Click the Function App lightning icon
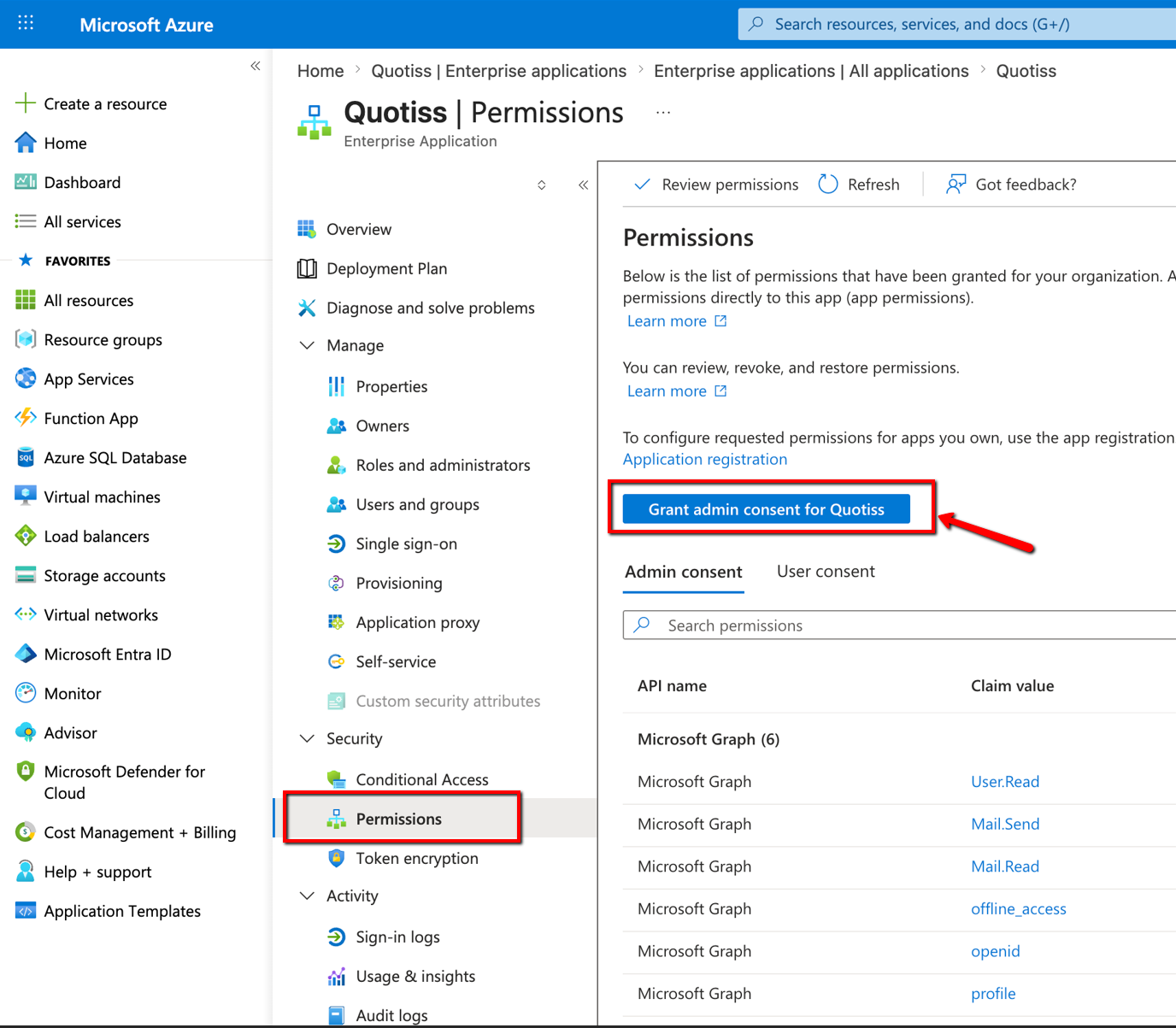The height and width of the screenshot is (1028, 1176). 26,418
